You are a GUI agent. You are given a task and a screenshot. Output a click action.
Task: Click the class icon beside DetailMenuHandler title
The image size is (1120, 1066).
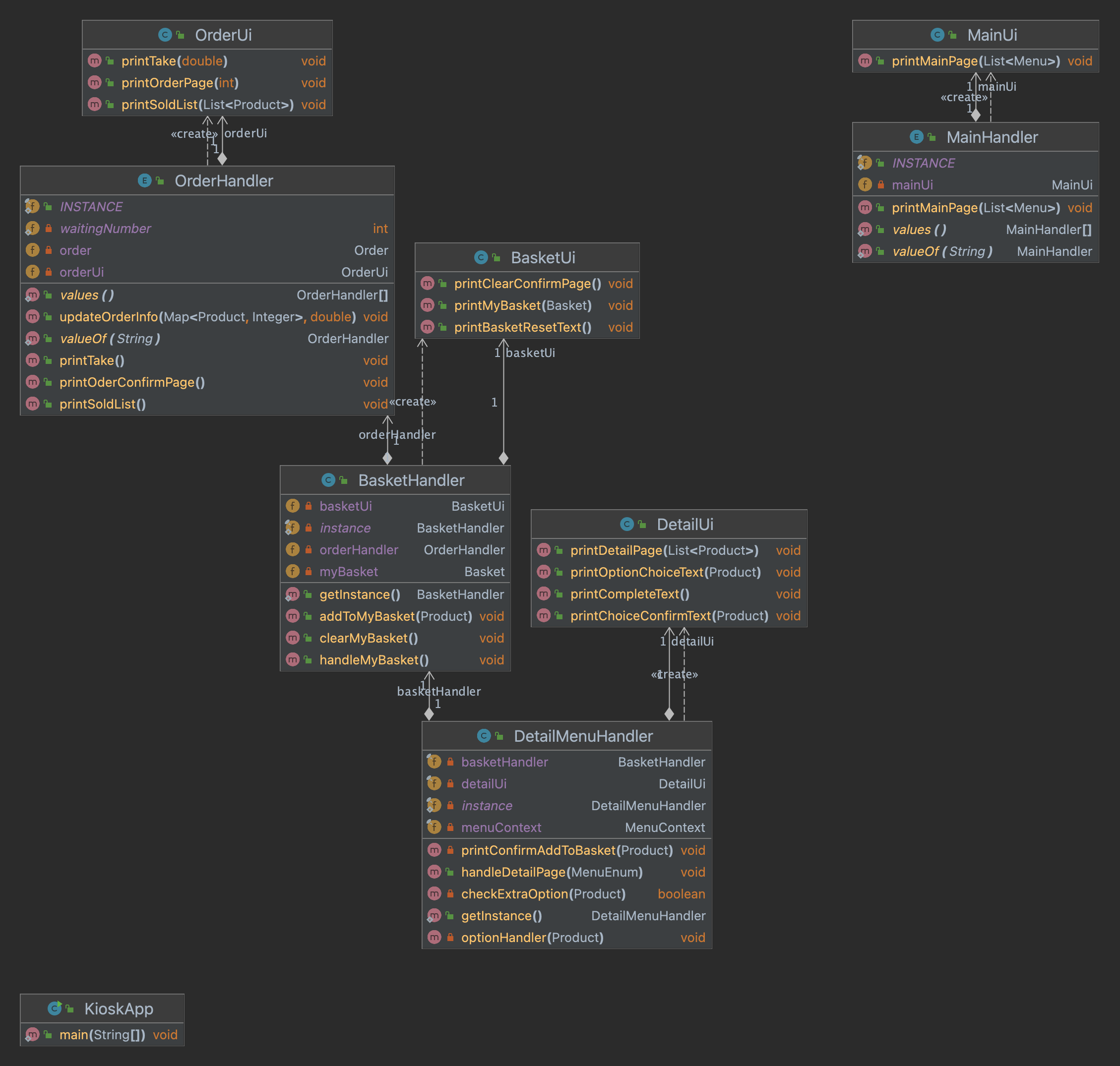pyautogui.click(x=484, y=736)
